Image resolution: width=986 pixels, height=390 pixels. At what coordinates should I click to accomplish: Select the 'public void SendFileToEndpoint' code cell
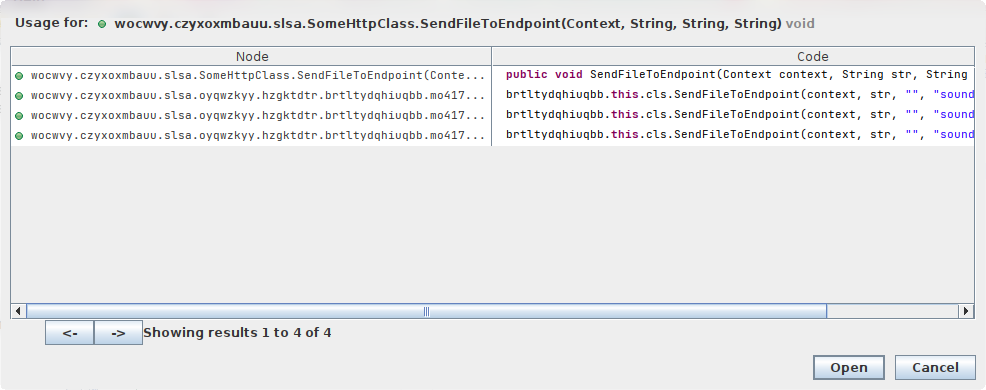coord(733,75)
